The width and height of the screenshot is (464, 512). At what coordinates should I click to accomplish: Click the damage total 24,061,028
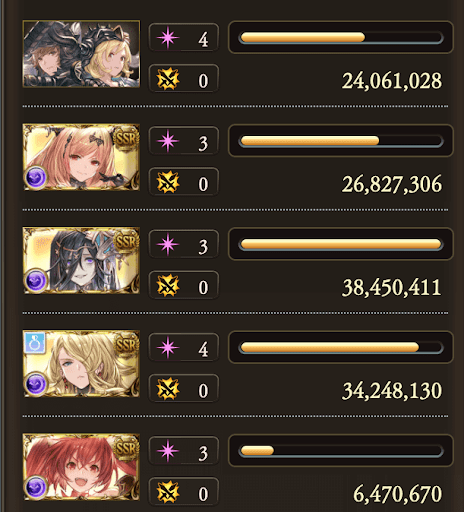click(392, 81)
